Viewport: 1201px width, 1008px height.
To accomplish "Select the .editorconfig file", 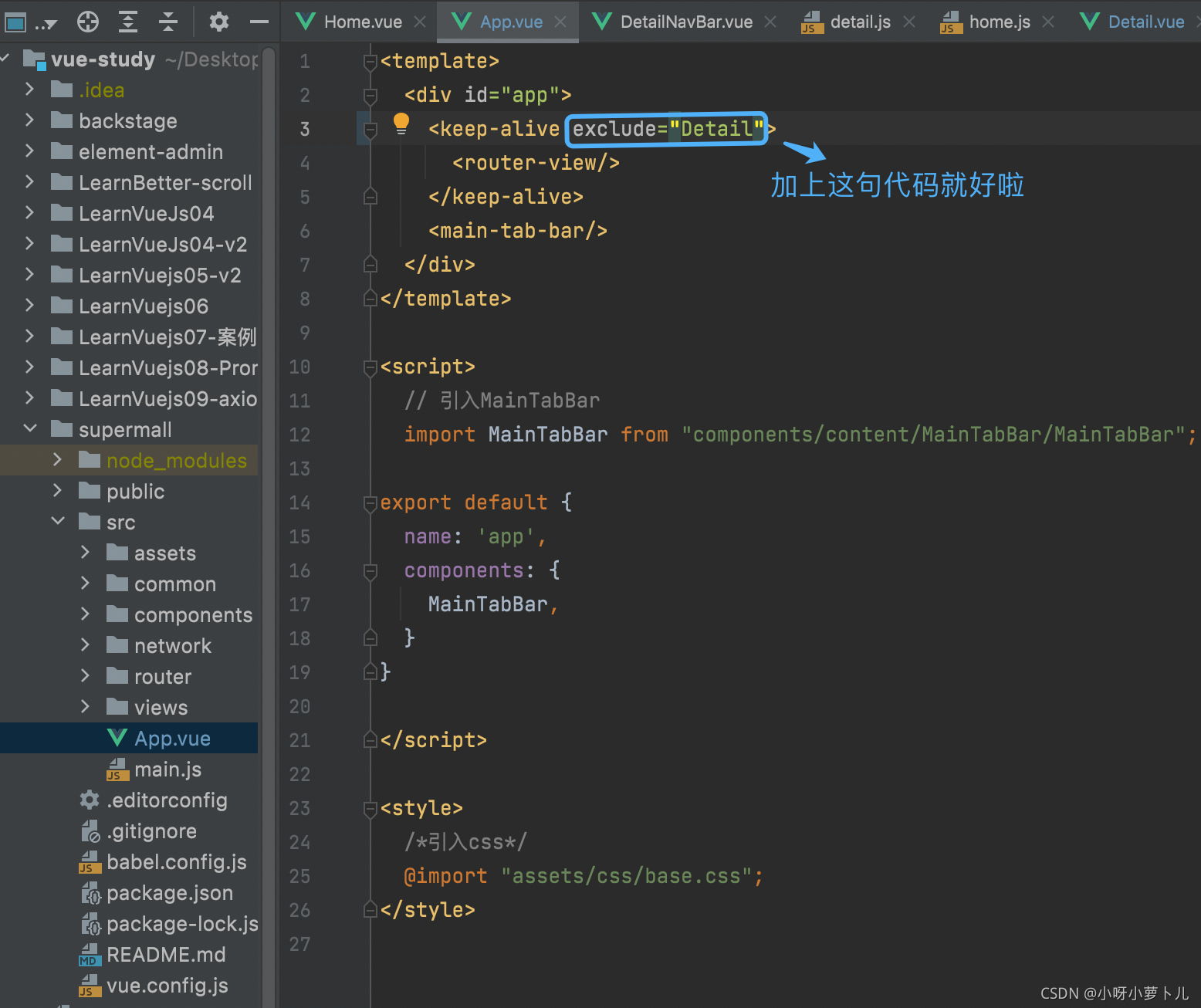I will click(129, 800).
